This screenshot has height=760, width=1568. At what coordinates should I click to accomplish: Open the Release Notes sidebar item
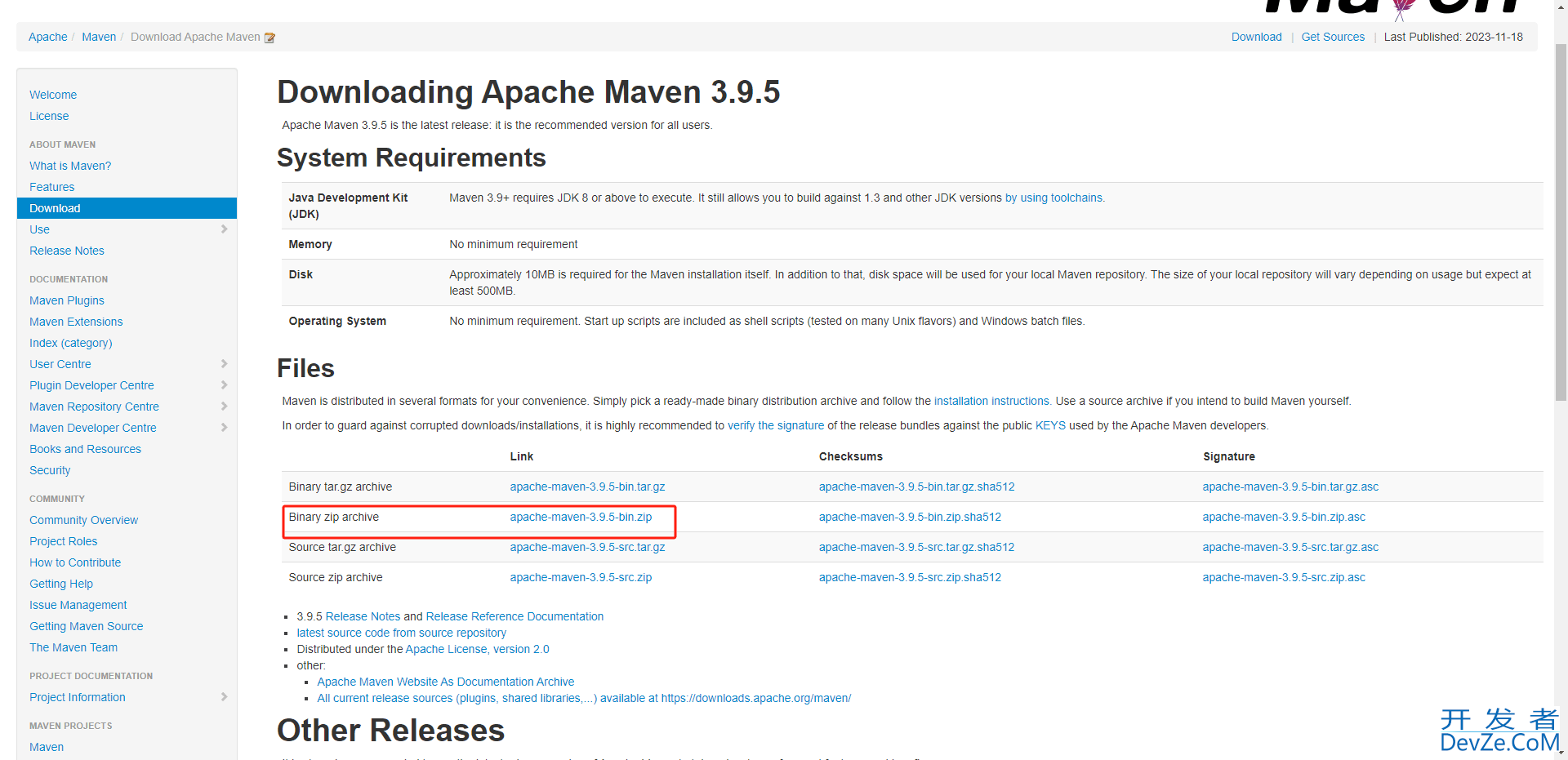tap(67, 251)
